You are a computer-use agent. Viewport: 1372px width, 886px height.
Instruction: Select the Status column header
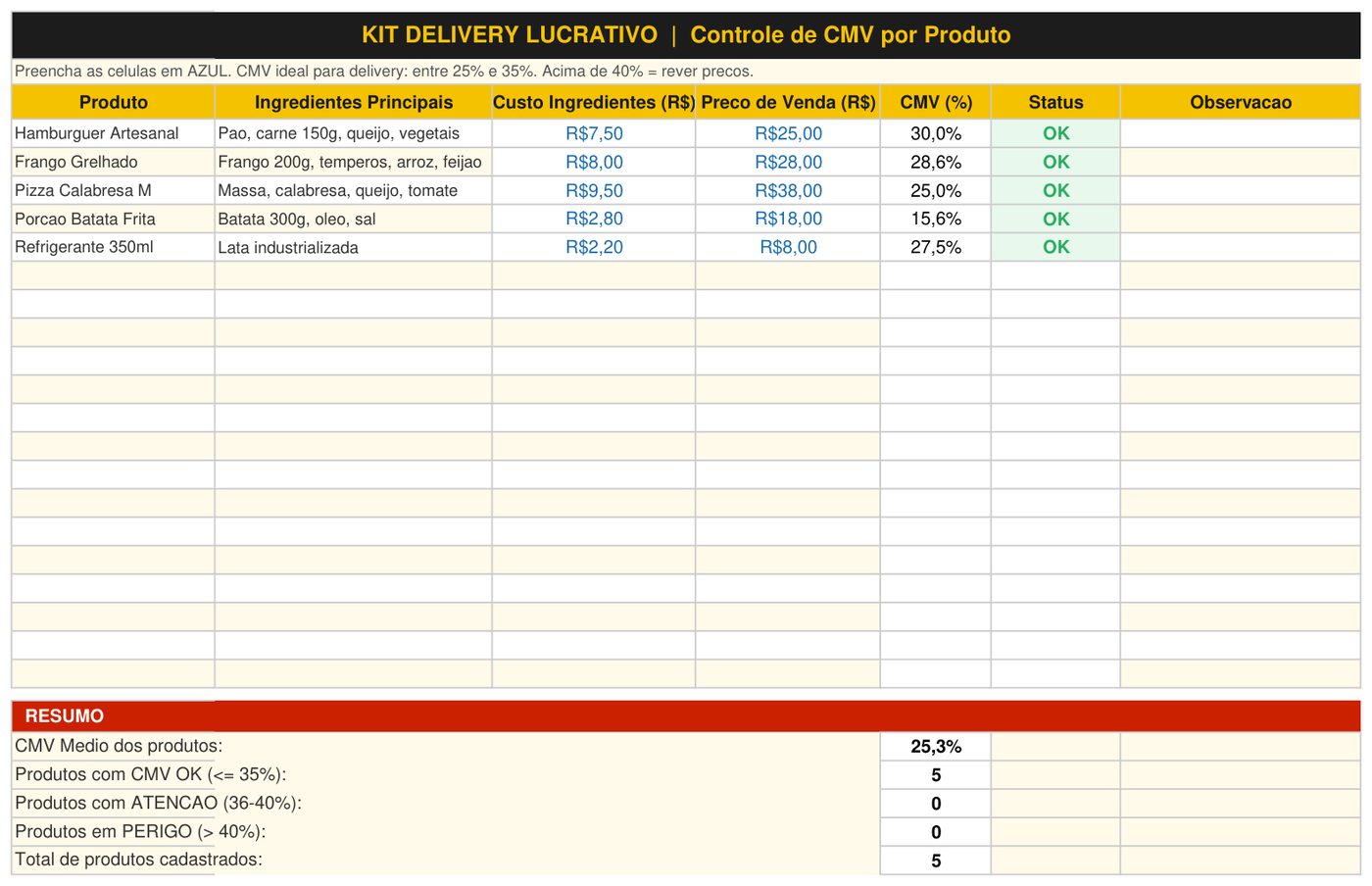pos(1055,102)
